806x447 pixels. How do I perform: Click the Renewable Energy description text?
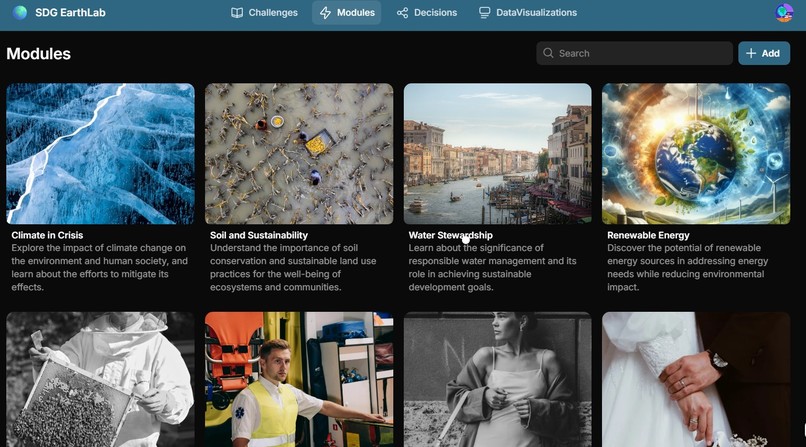(688, 268)
